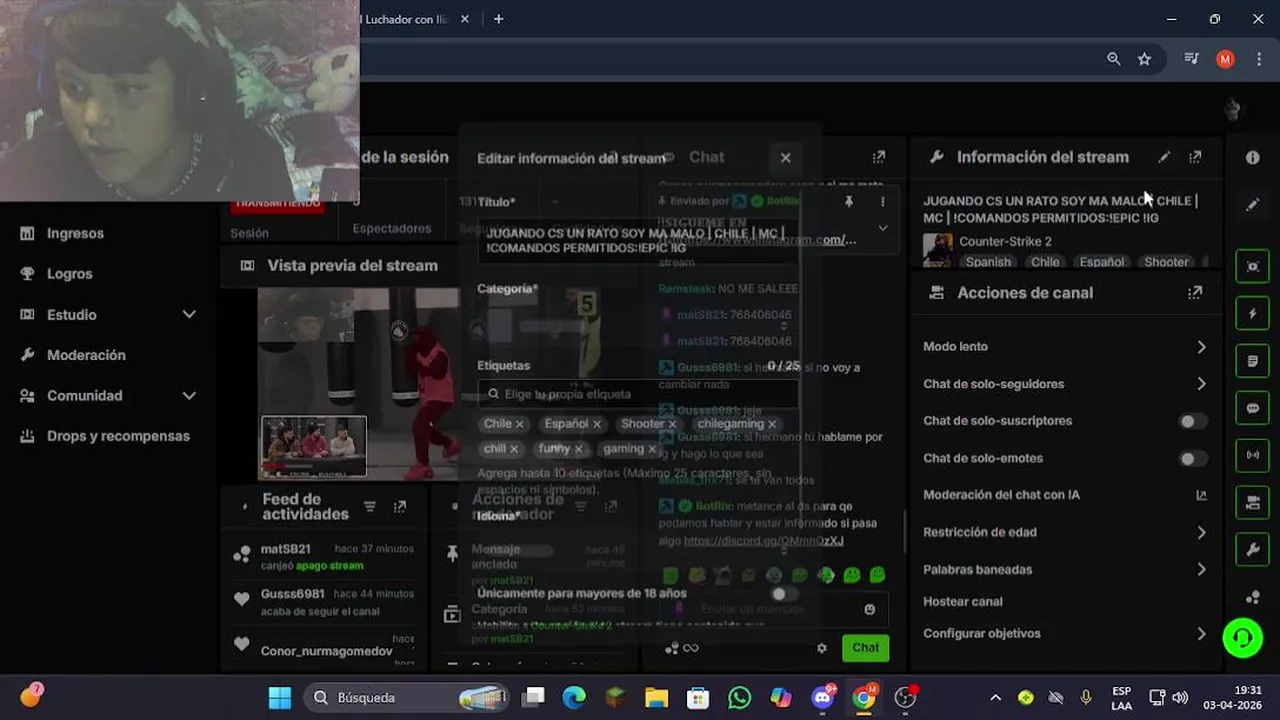Image resolution: width=1280 pixels, height=720 pixels.
Task: Open the edit pencil in Información del stream header
Action: (x=1164, y=157)
